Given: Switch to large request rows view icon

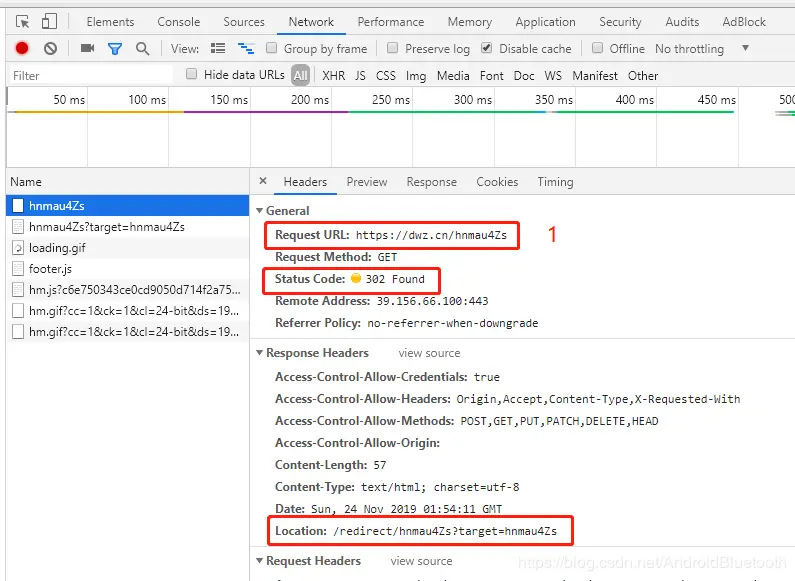Looking at the screenshot, I should (x=218, y=49).
